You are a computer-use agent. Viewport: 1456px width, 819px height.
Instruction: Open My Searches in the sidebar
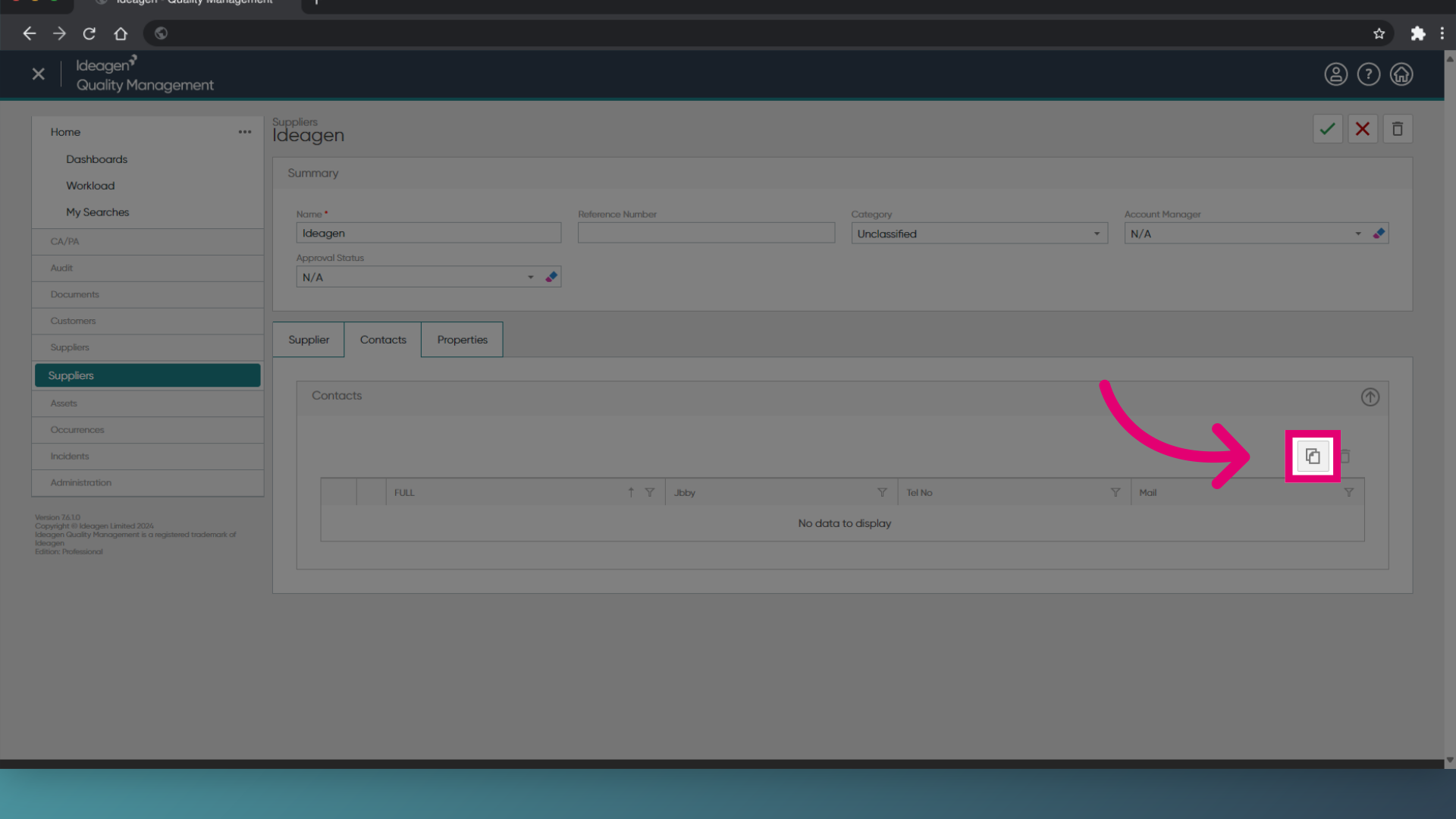click(x=97, y=212)
